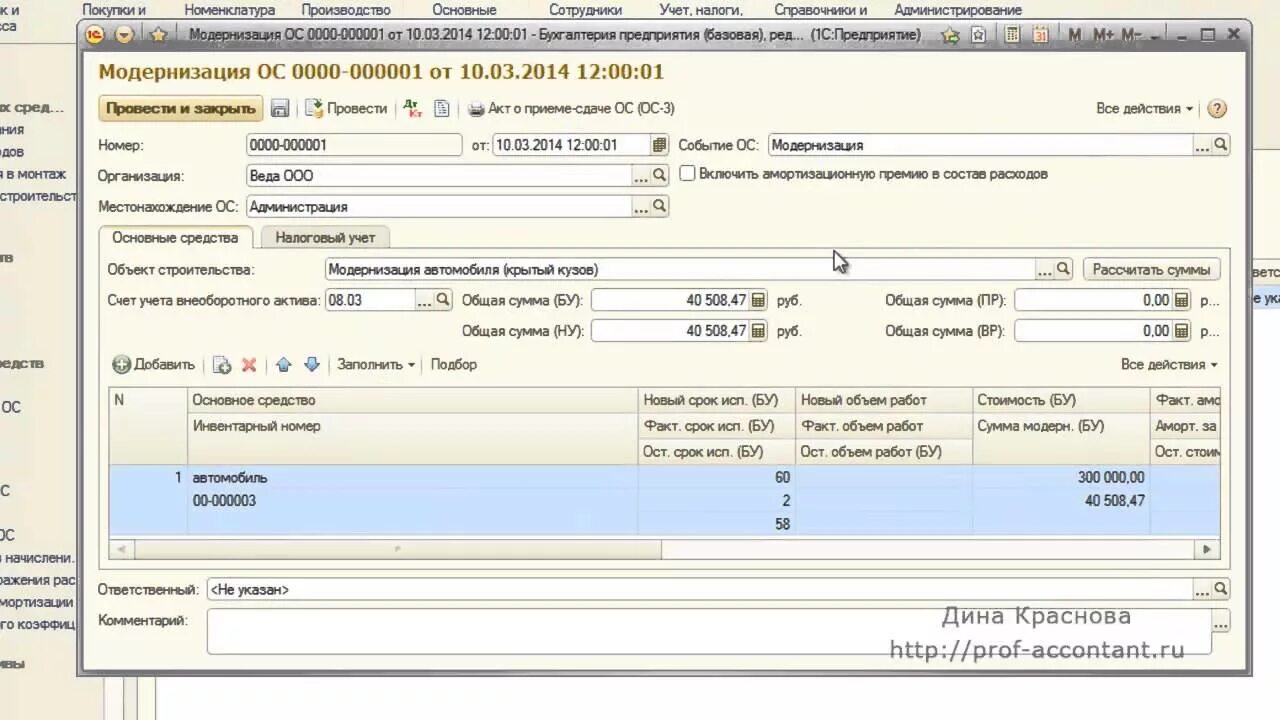The height and width of the screenshot is (720, 1280).
Task: Click Добавить to add a row
Action: coord(154,365)
